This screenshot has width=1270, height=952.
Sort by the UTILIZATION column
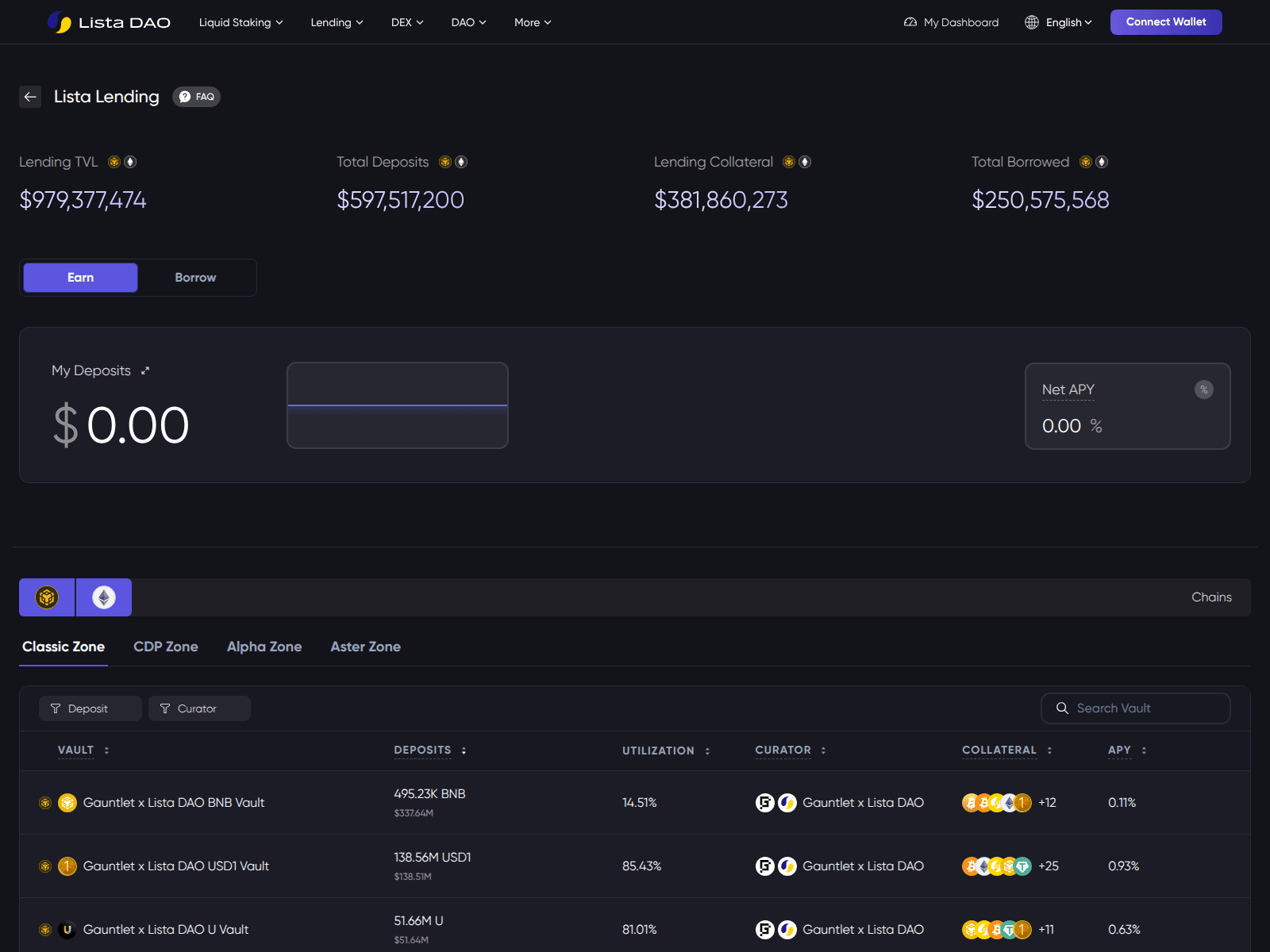tap(666, 750)
